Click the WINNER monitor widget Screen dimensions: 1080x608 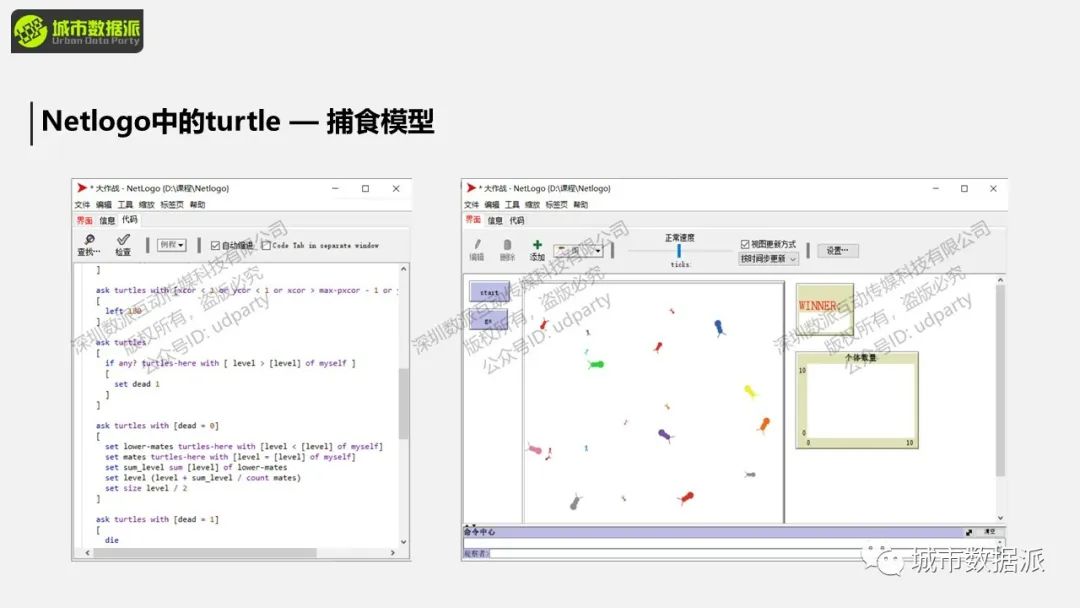click(824, 309)
